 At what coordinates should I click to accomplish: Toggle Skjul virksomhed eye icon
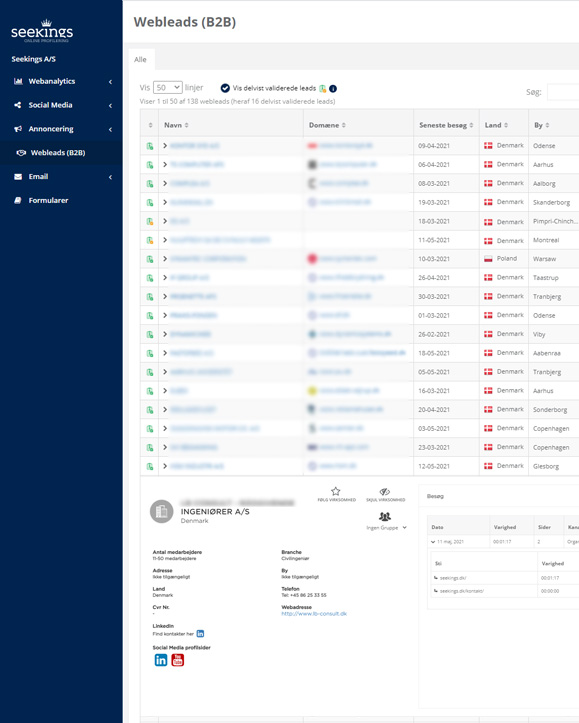pos(384,492)
